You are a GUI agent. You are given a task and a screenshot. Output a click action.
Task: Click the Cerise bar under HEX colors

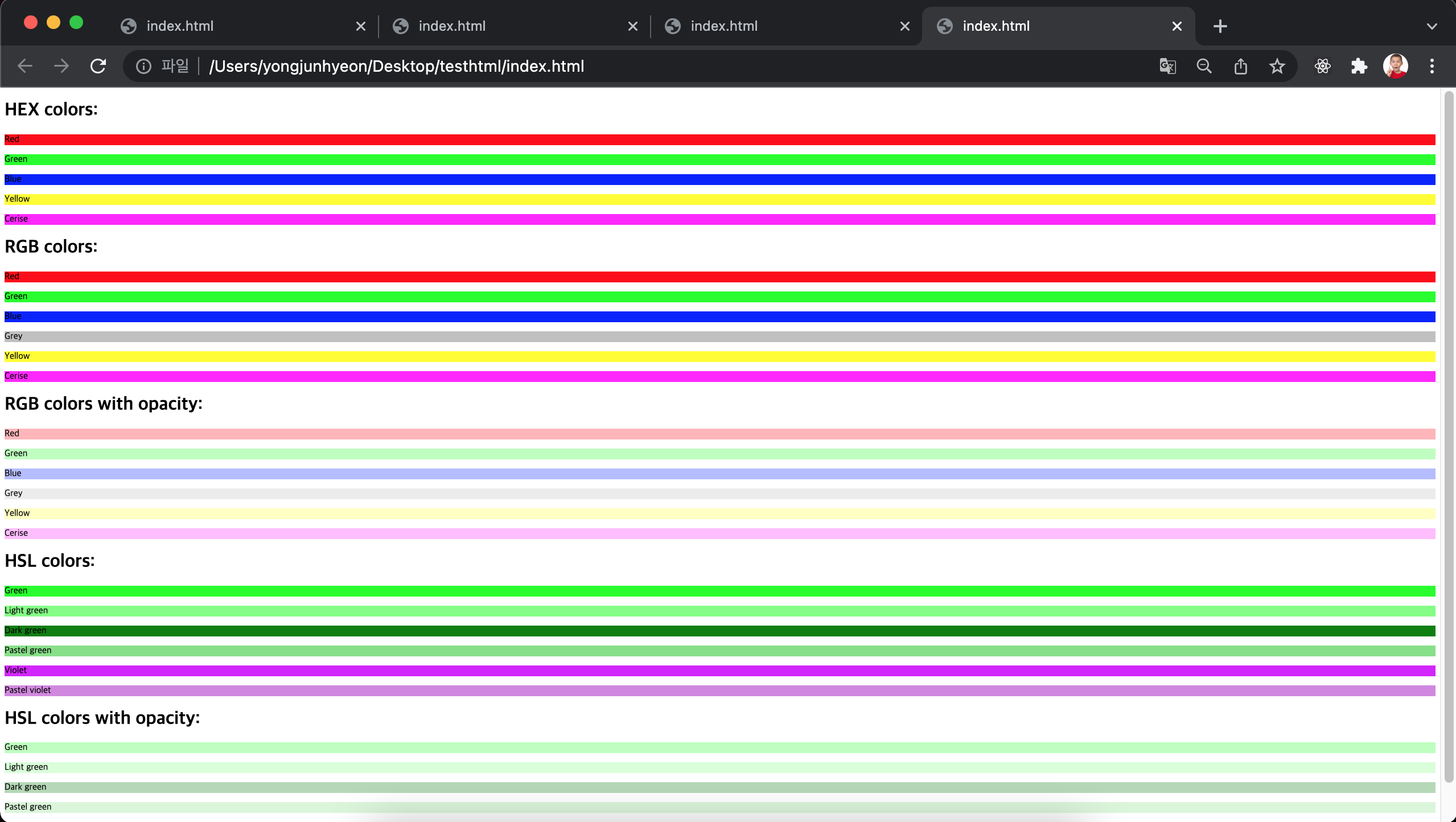[720, 219]
